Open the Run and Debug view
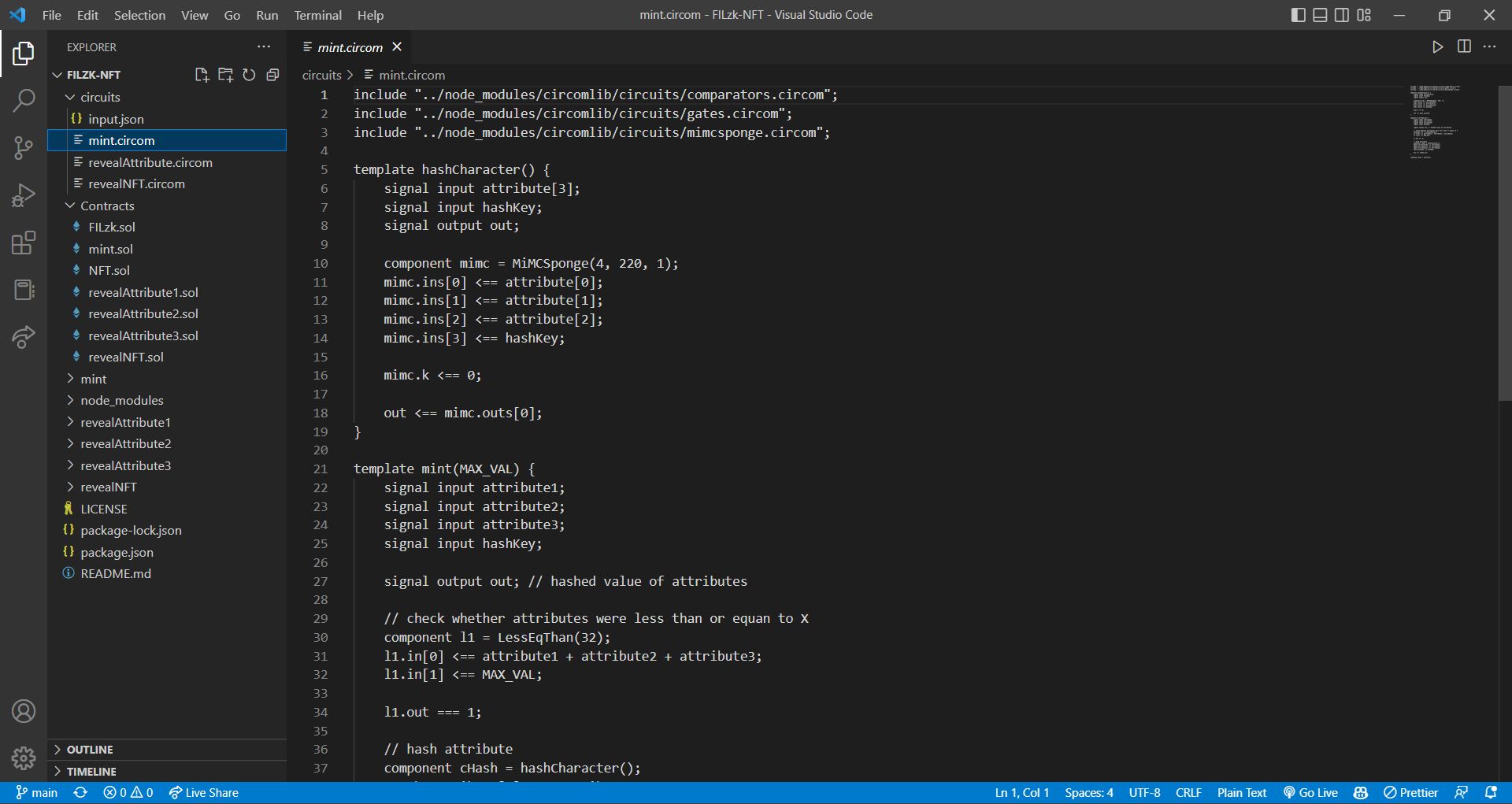 (24, 195)
